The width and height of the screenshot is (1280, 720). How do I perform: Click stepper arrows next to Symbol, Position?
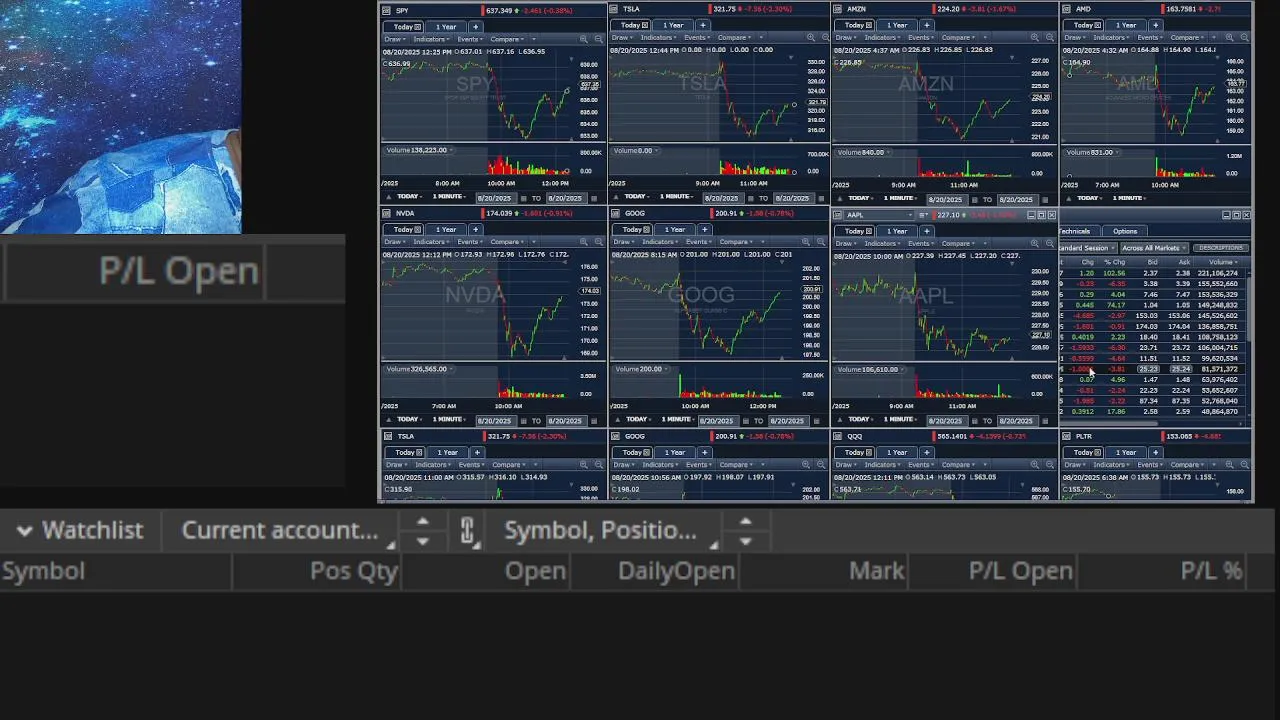point(745,531)
